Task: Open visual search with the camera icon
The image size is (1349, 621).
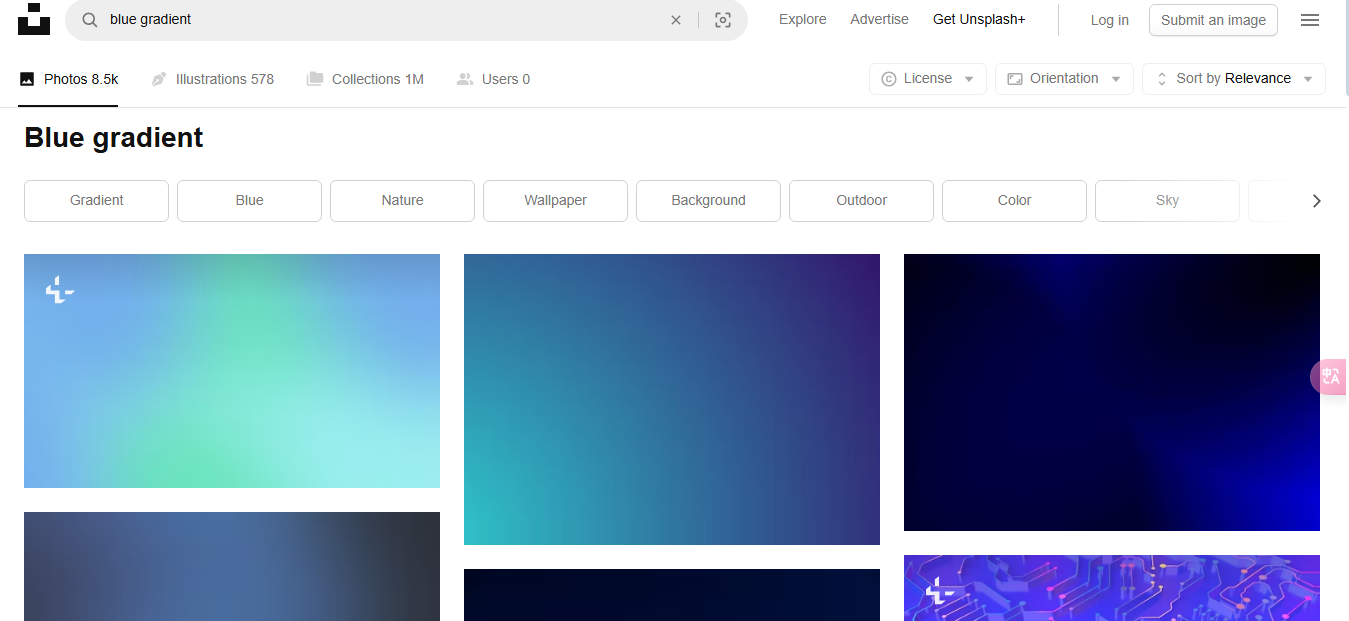Action: (723, 19)
